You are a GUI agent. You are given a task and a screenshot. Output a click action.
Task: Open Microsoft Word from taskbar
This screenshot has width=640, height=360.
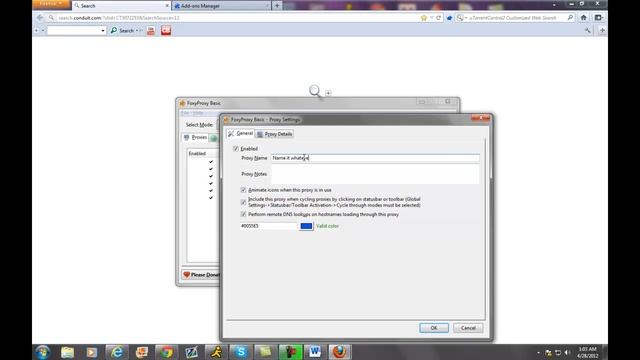click(x=315, y=352)
